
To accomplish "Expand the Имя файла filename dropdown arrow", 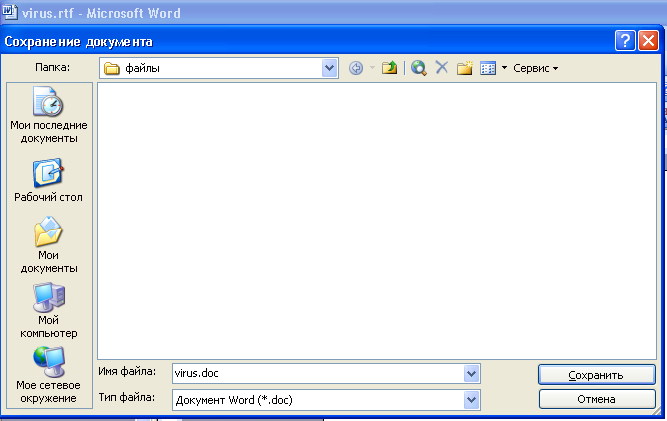I will pyautogui.click(x=471, y=374).
